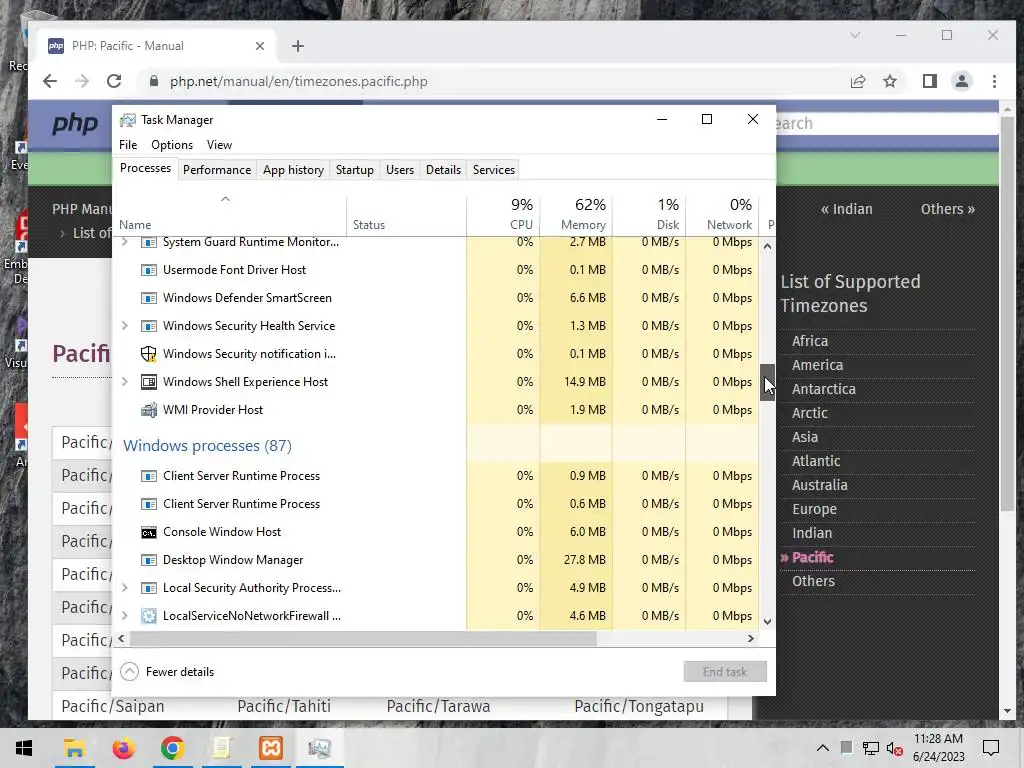Screen dimensions: 1024x768
Task: Go to the Others » next page link
Action: (948, 209)
